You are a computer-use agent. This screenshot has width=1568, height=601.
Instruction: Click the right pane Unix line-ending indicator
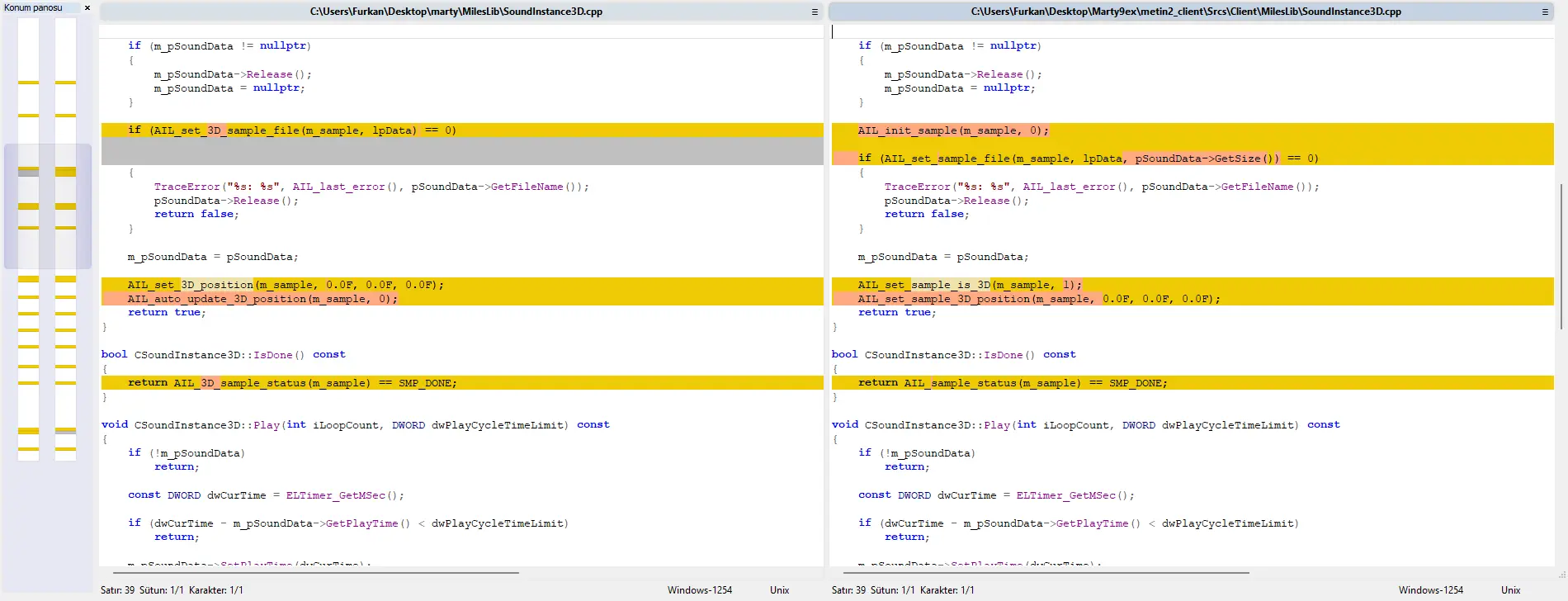[1511, 590]
